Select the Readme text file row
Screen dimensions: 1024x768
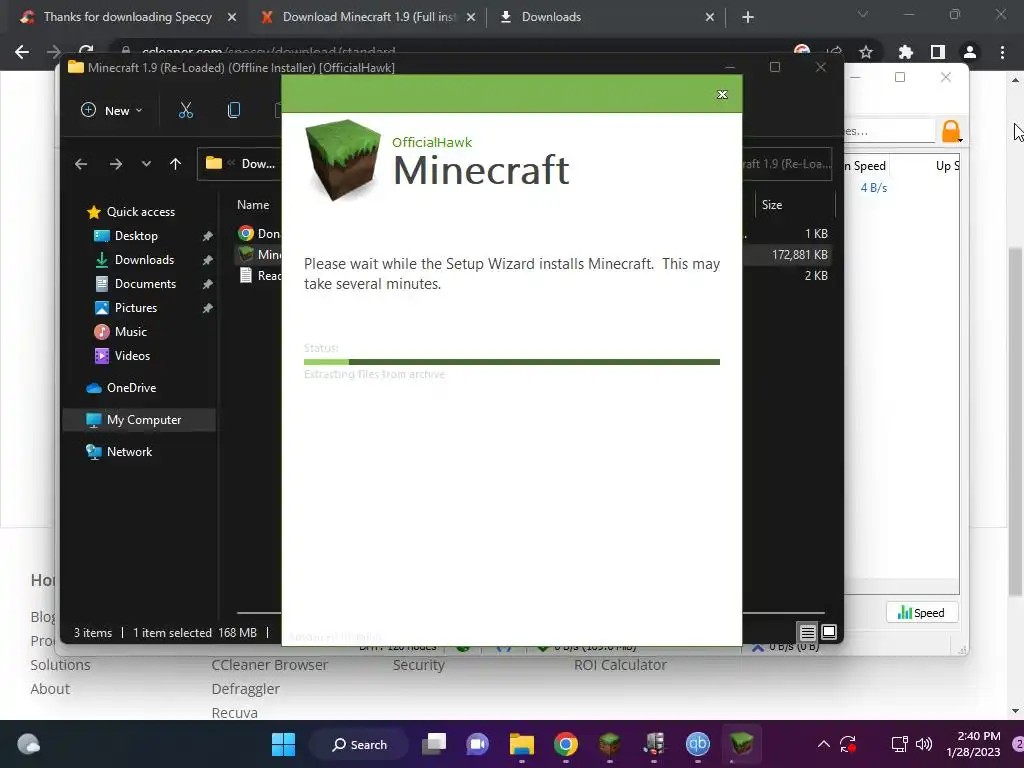[x=259, y=276]
